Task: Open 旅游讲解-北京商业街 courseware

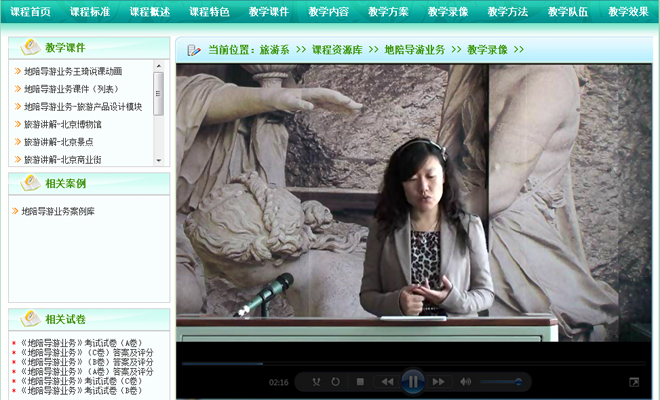Action: [x=63, y=160]
